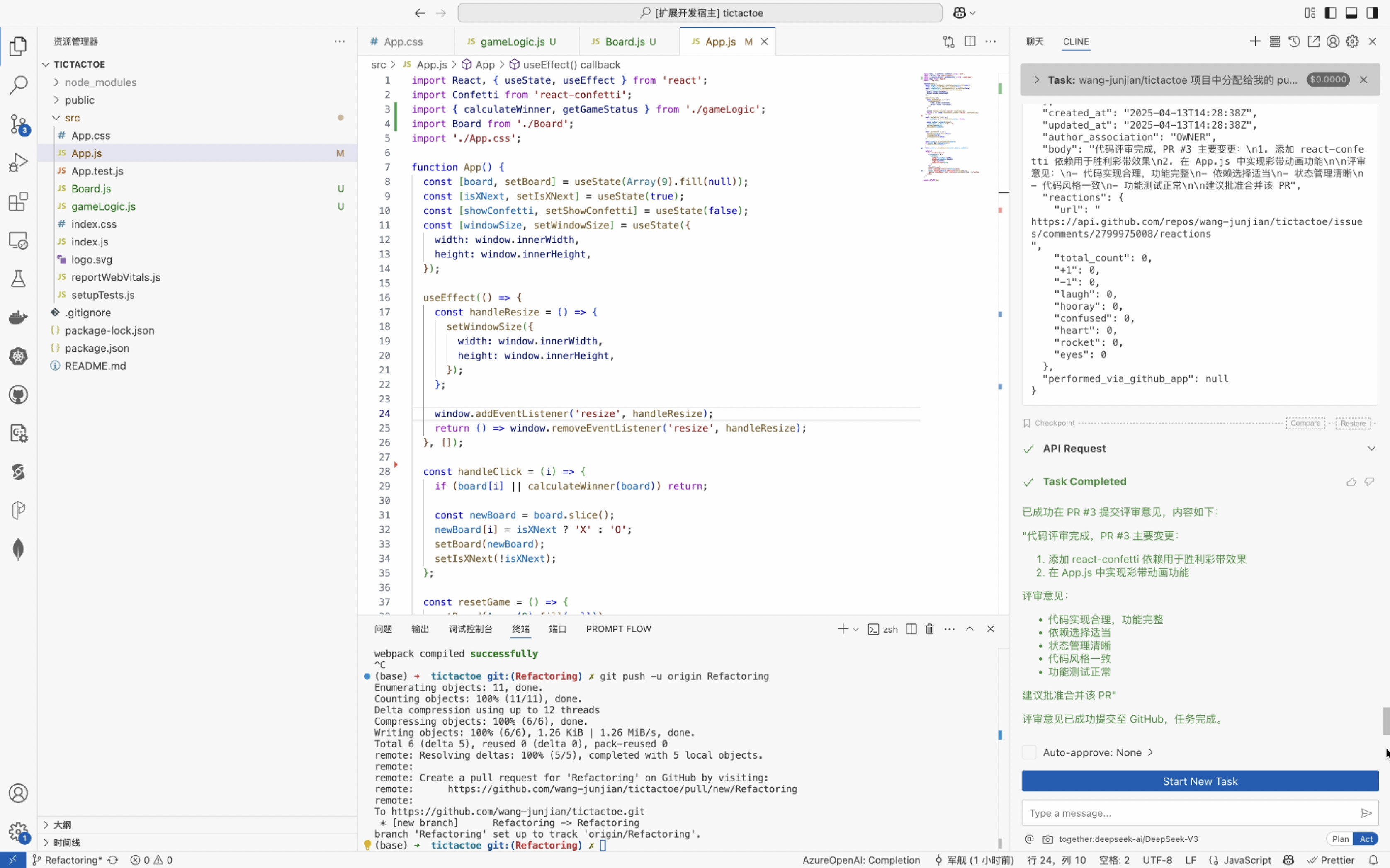Split the editor to the right
This screenshot has width=1390, height=868.
pos(970,41)
